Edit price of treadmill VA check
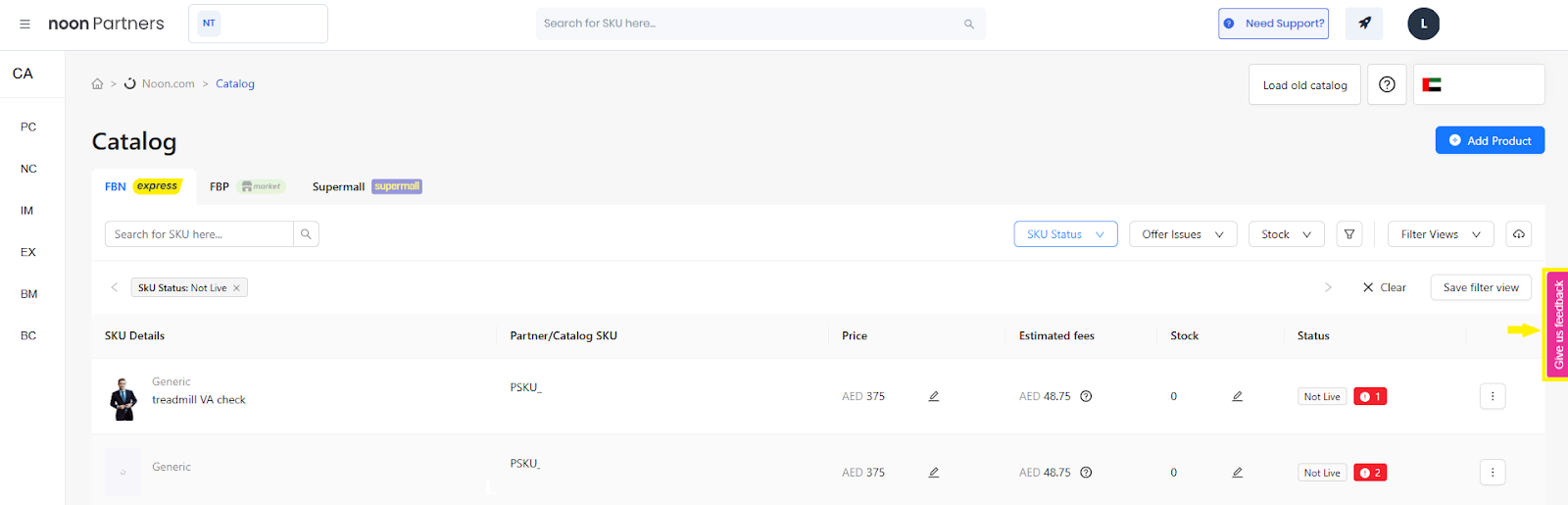 (934, 396)
